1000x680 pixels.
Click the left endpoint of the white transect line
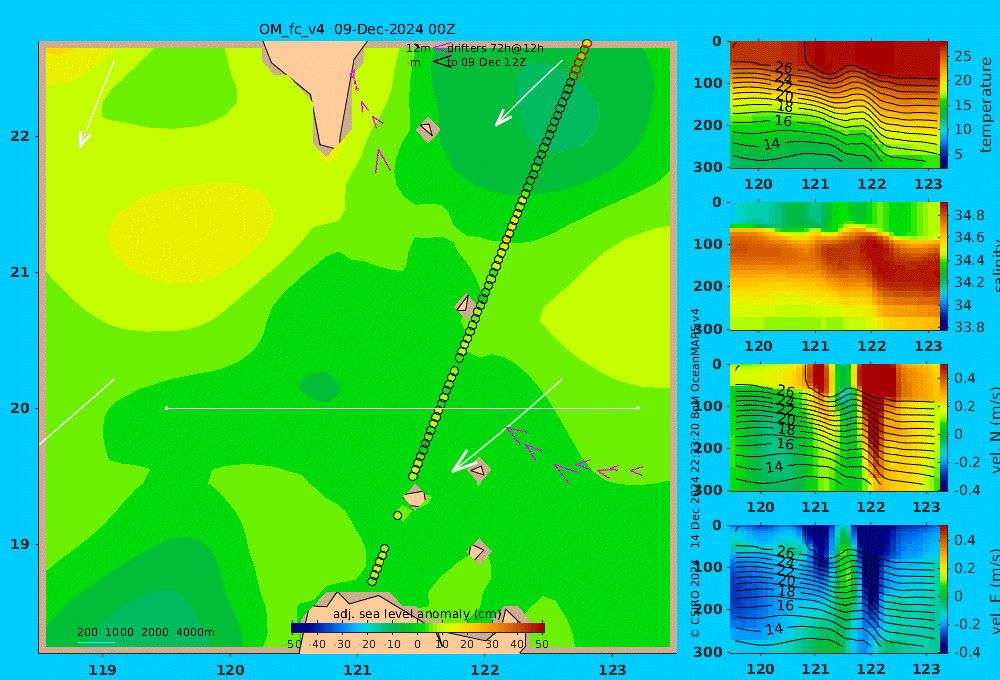(166, 408)
